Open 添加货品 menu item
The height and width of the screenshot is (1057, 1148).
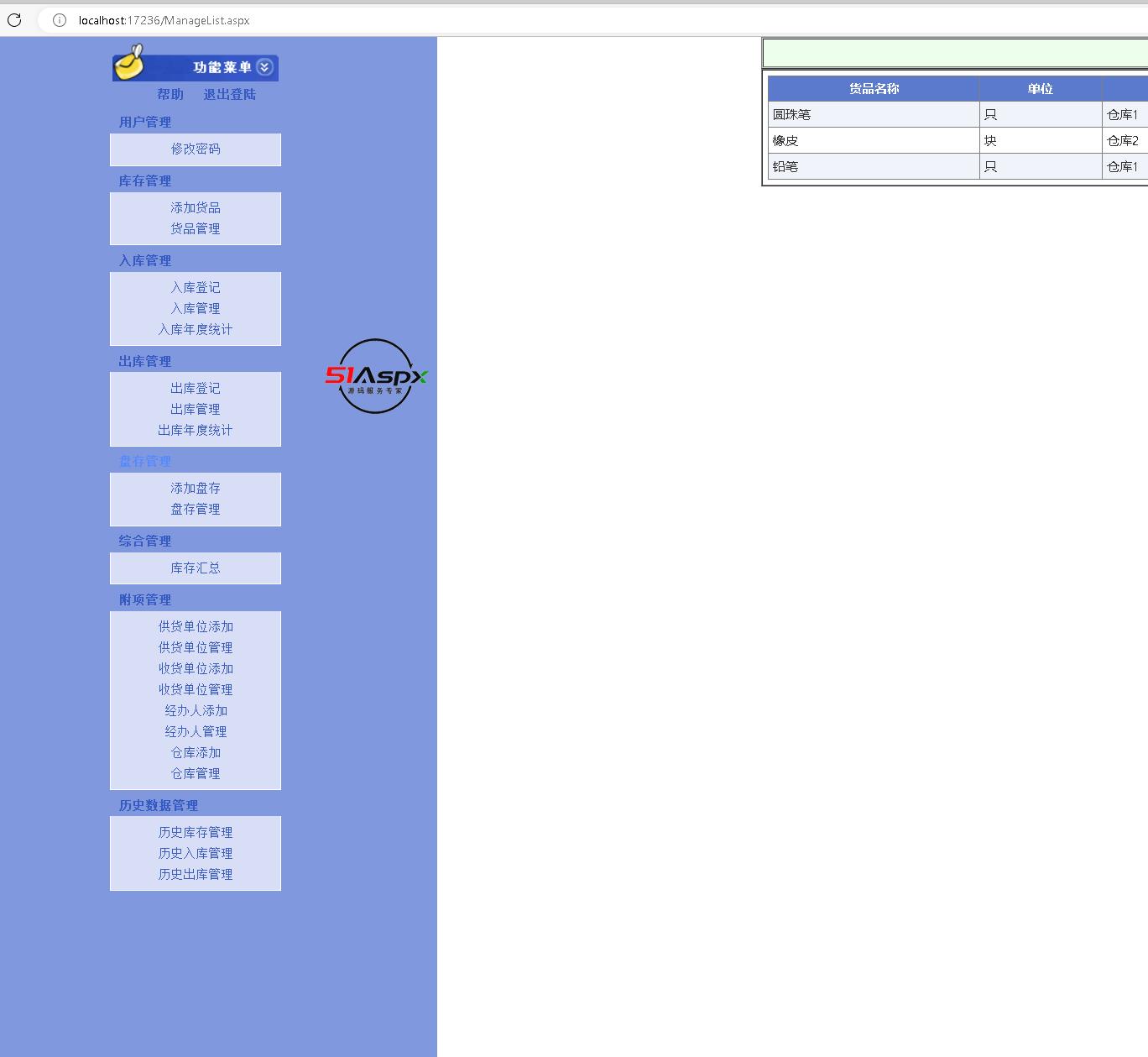pos(196,207)
